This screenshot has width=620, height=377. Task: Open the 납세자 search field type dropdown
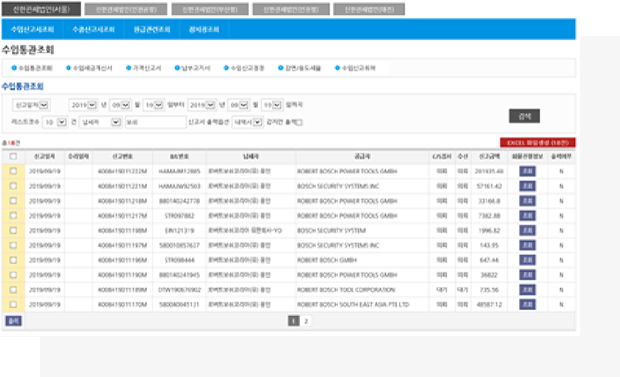100,122
